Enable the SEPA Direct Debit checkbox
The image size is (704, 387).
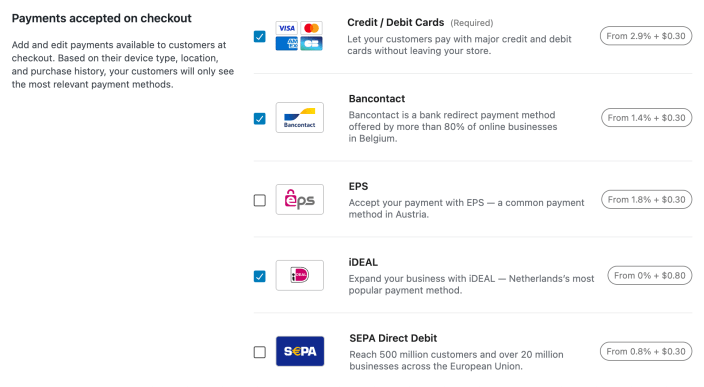click(260, 352)
